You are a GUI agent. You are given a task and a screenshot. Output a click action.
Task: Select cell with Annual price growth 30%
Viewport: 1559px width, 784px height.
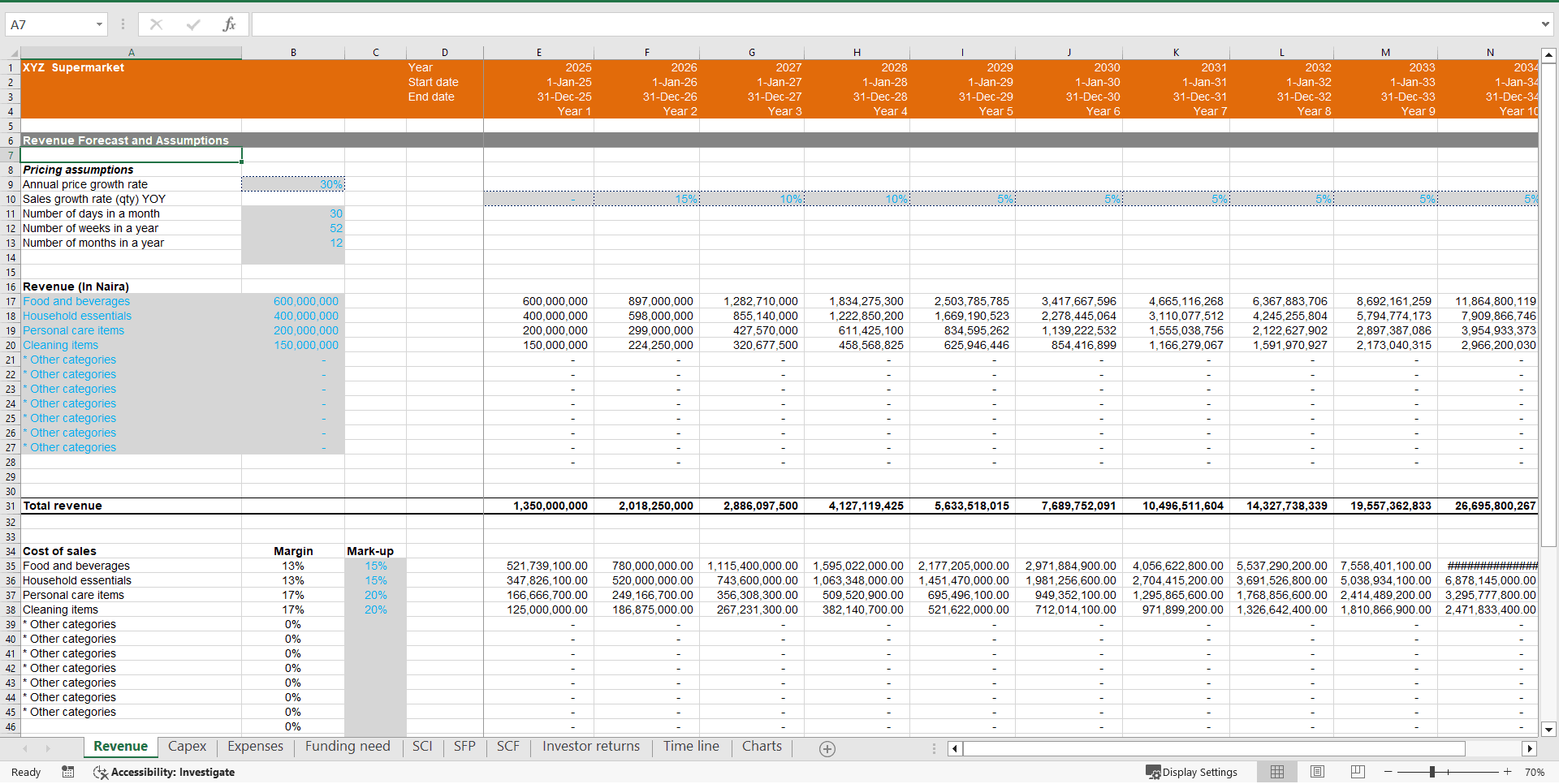[293, 184]
